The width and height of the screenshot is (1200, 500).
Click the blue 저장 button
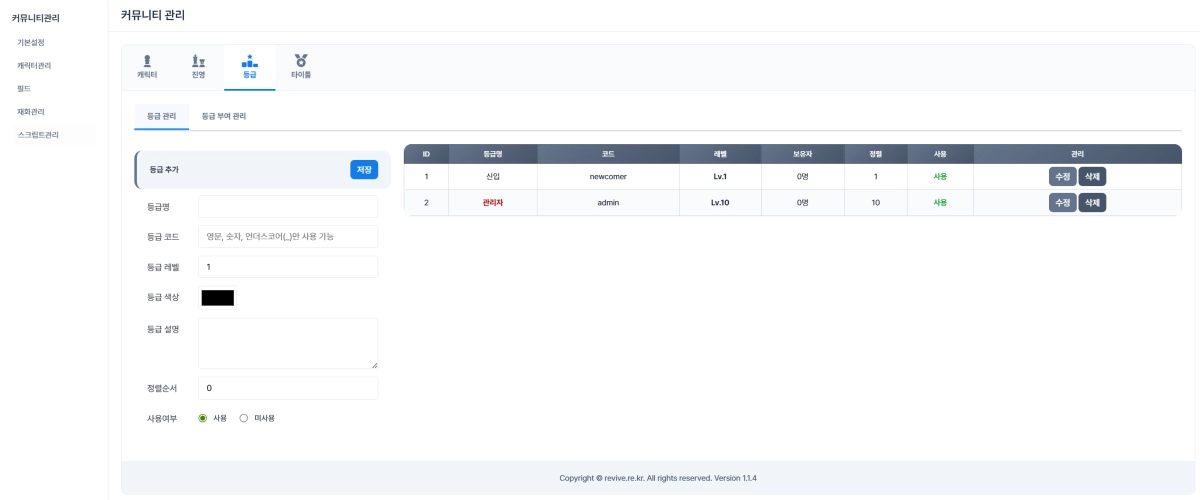364,170
